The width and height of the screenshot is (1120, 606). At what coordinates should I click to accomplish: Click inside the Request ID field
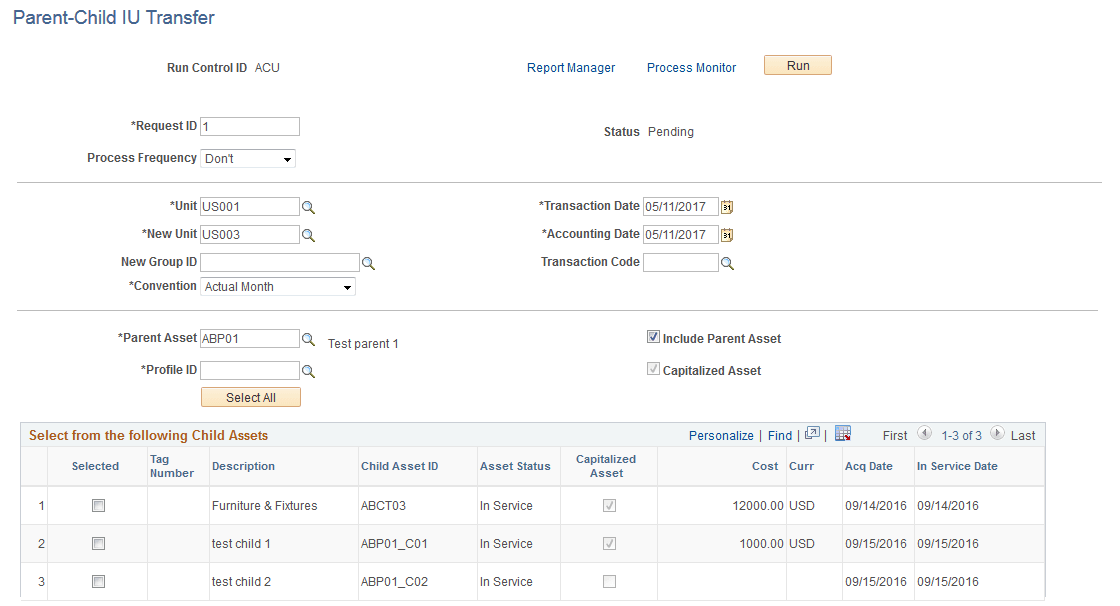pos(249,126)
